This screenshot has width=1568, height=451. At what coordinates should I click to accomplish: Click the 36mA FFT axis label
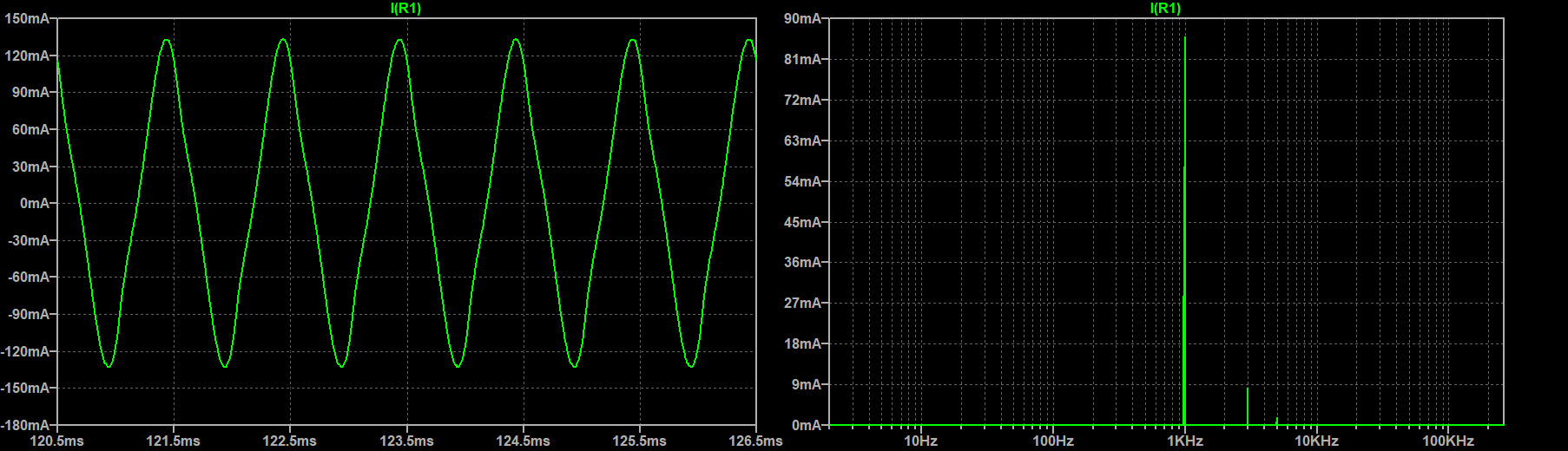[x=803, y=262]
